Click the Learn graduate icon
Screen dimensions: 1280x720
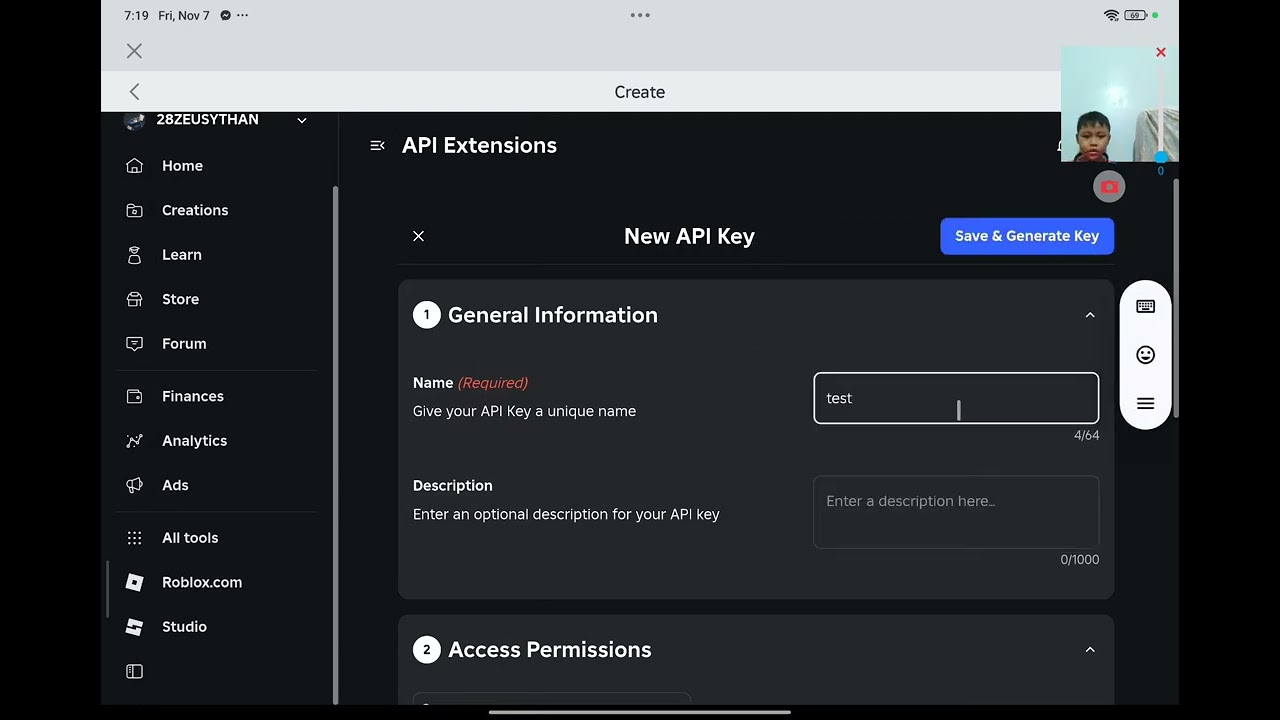(x=135, y=255)
